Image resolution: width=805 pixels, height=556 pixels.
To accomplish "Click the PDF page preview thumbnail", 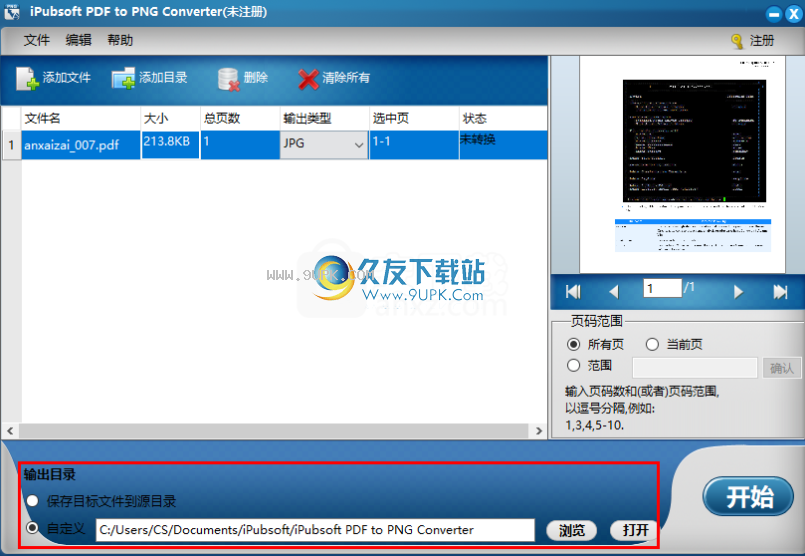I will coord(682,164).
